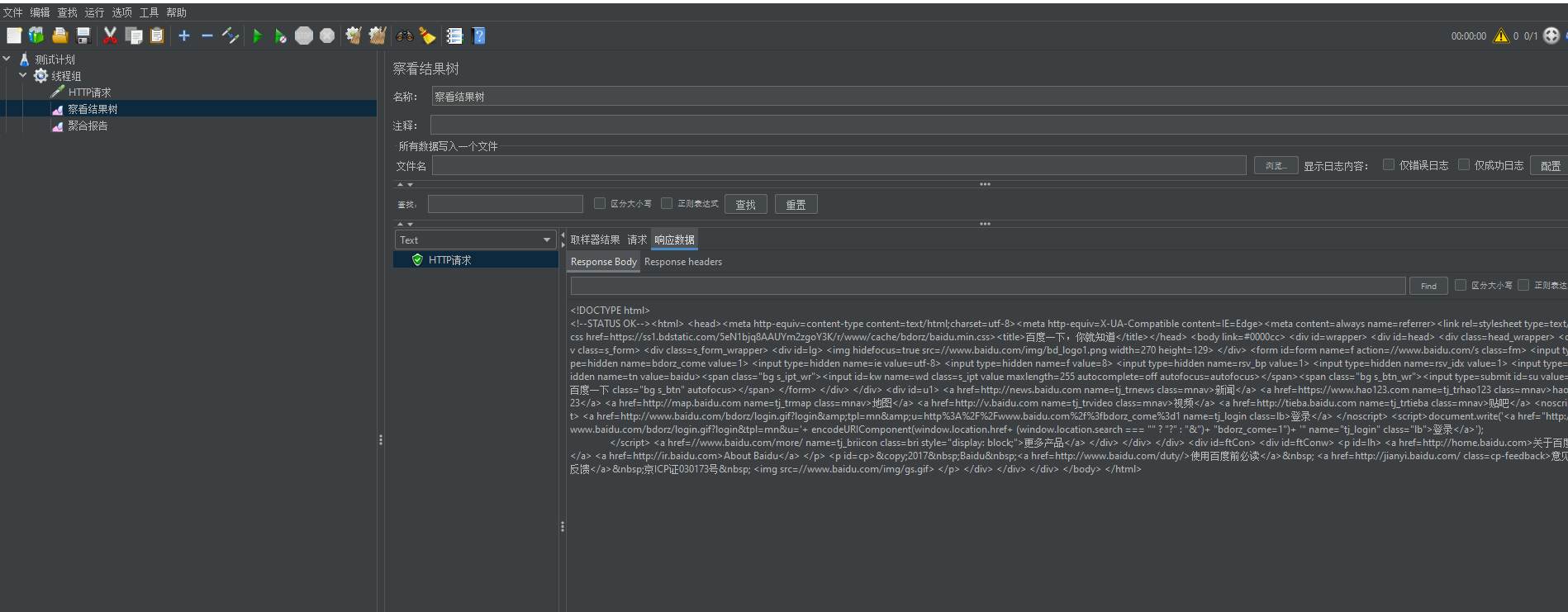Click the 文件名 input field
The width and height of the screenshot is (1568, 612).
point(839,165)
